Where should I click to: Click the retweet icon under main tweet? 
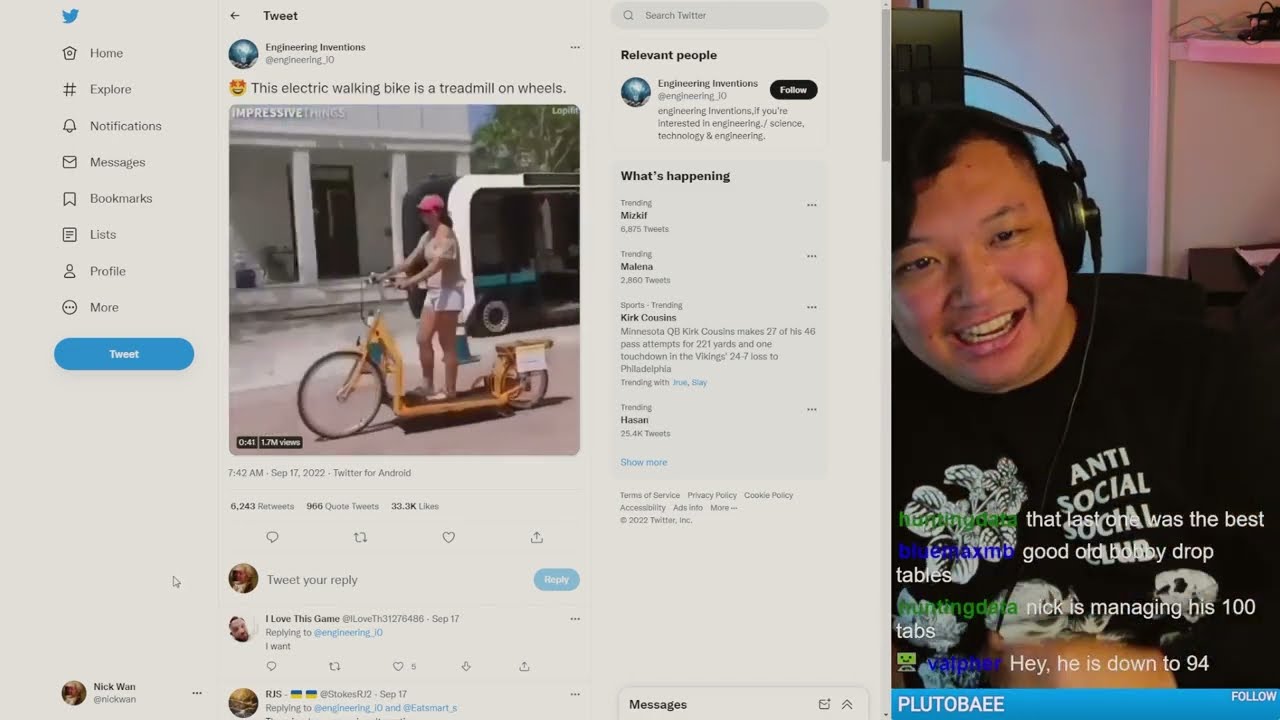pos(360,537)
